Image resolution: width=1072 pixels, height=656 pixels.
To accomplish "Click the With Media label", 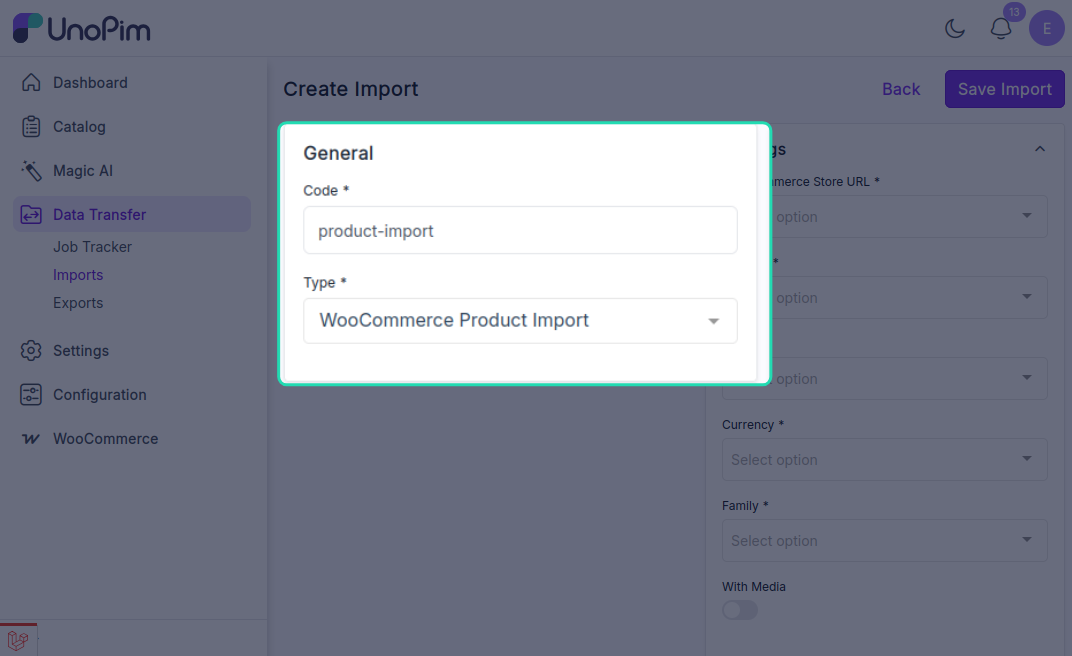I will point(753,587).
